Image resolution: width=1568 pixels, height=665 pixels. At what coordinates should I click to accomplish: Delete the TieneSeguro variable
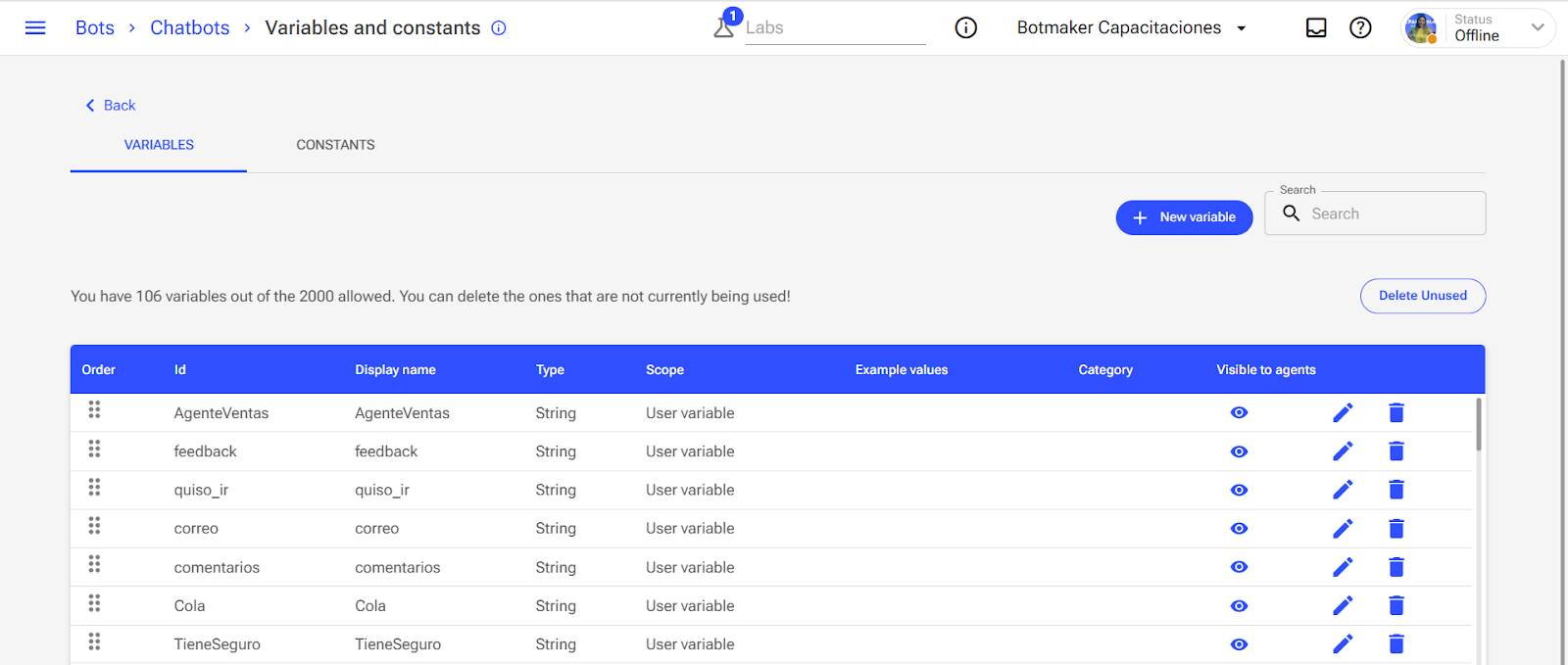coord(1396,643)
